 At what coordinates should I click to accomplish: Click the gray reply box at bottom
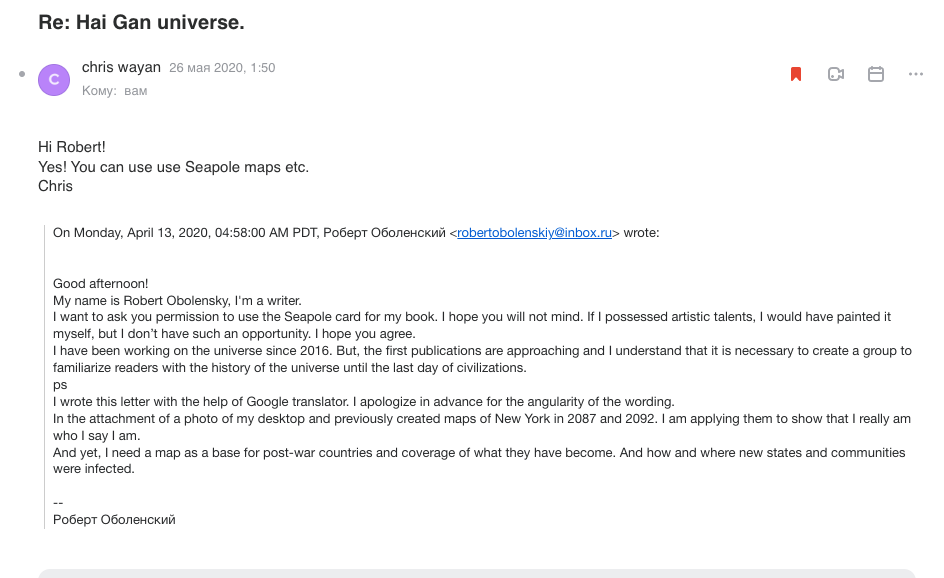[476, 573]
